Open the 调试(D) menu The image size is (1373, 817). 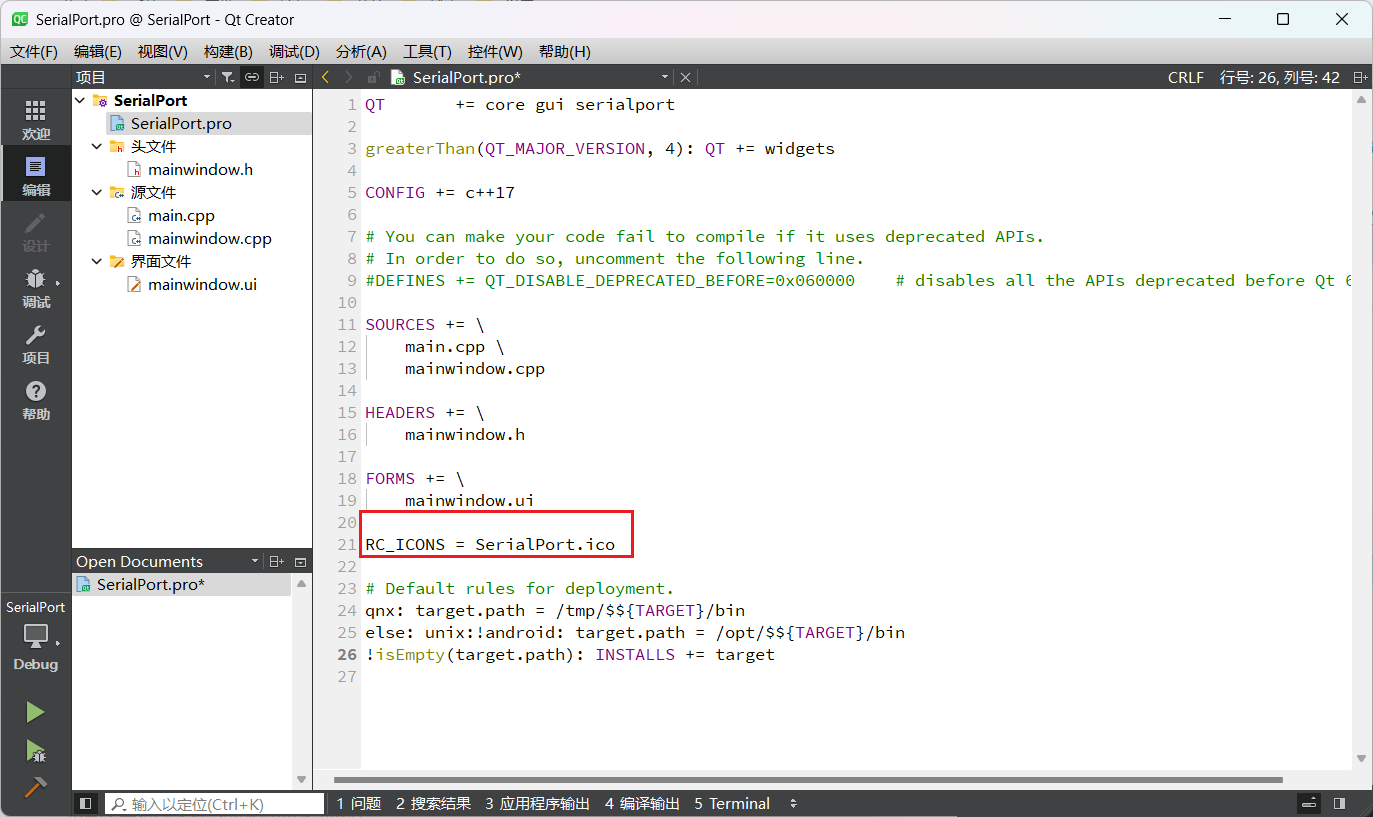tap(294, 51)
